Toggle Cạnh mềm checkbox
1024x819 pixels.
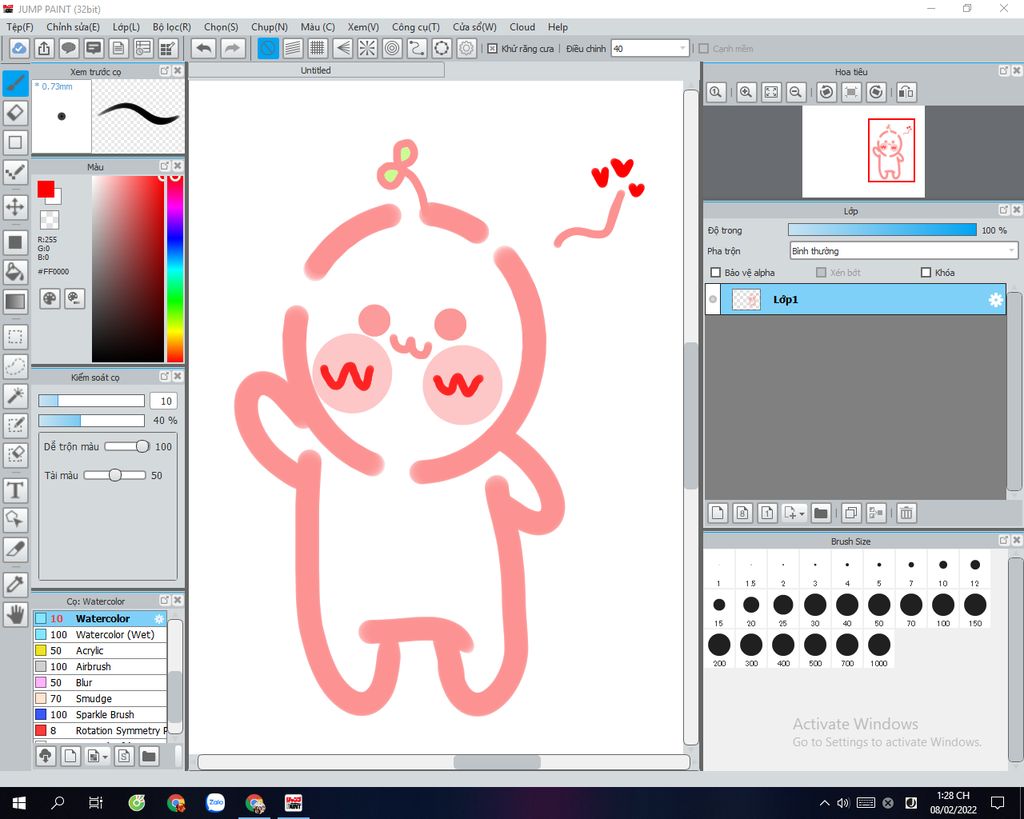(x=703, y=48)
